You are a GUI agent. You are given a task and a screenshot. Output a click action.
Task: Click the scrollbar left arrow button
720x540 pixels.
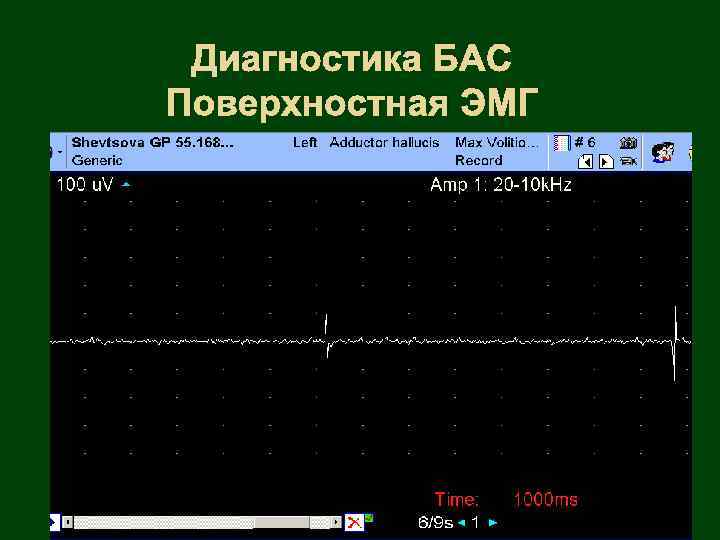[x=68, y=522]
